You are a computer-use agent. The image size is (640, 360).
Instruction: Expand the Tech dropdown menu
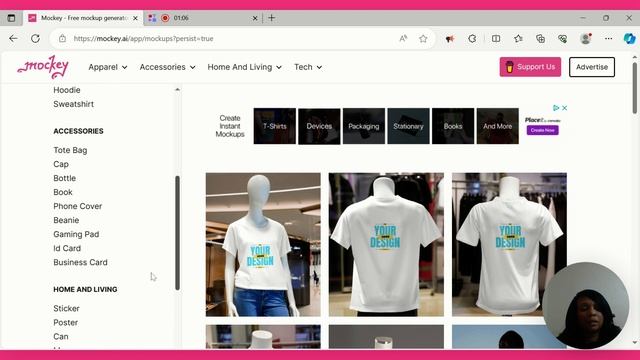click(308, 67)
